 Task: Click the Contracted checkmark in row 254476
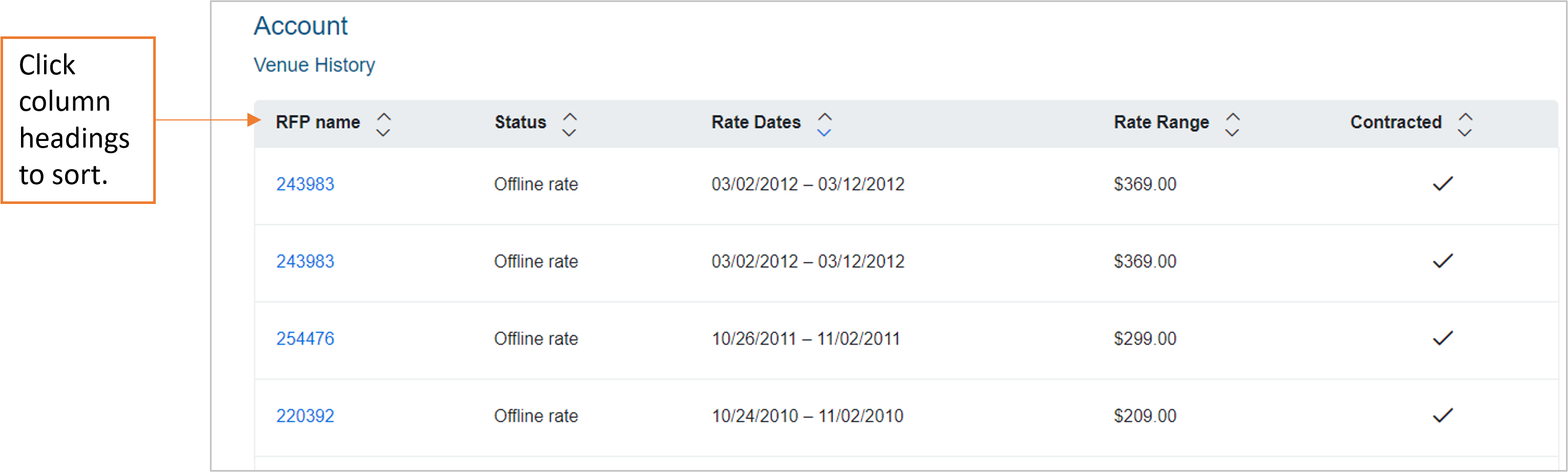pos(1442,338)
